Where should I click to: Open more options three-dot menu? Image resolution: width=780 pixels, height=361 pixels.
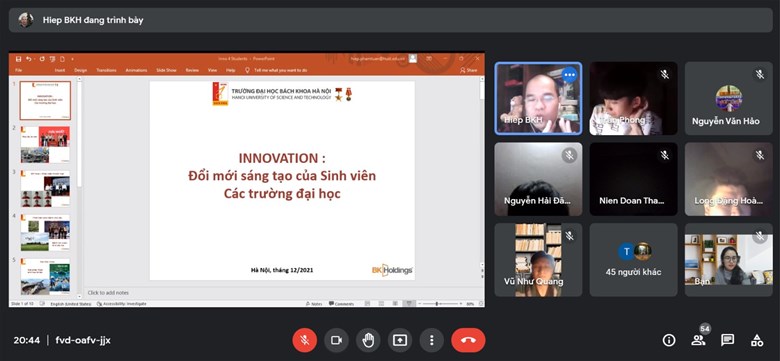coord(431,340)
